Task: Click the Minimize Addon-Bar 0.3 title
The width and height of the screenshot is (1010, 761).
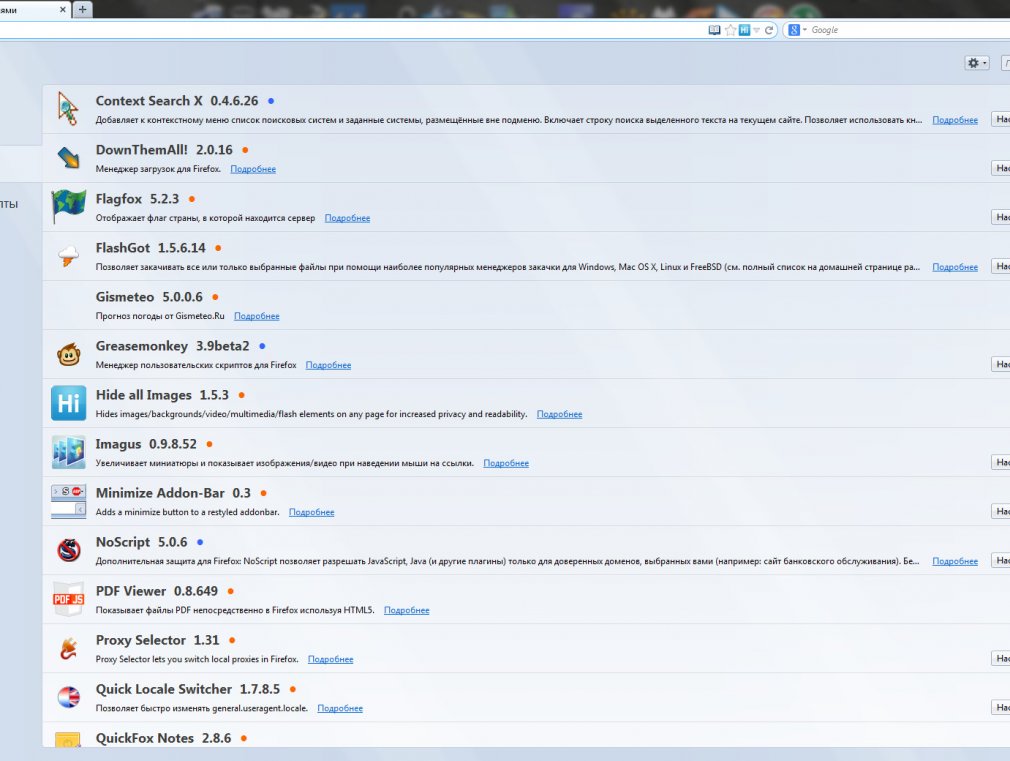Action: coord(173,493)
